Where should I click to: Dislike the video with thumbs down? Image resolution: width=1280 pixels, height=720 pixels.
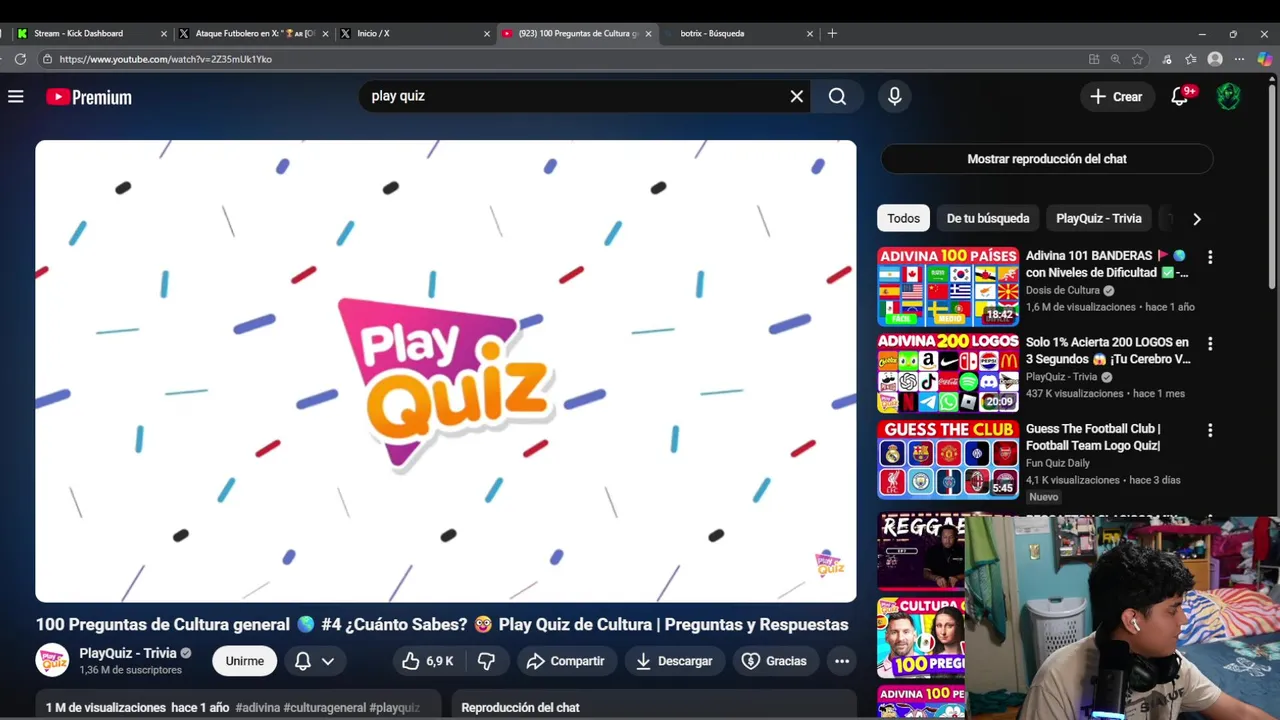(x=487, y=661)
